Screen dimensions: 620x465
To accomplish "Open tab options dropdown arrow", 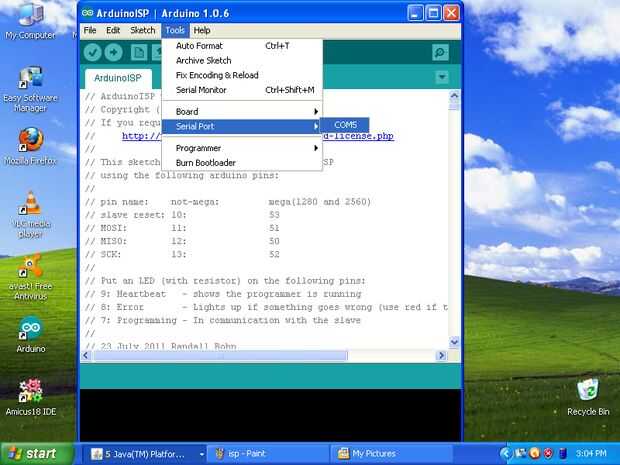I will 442,77.
